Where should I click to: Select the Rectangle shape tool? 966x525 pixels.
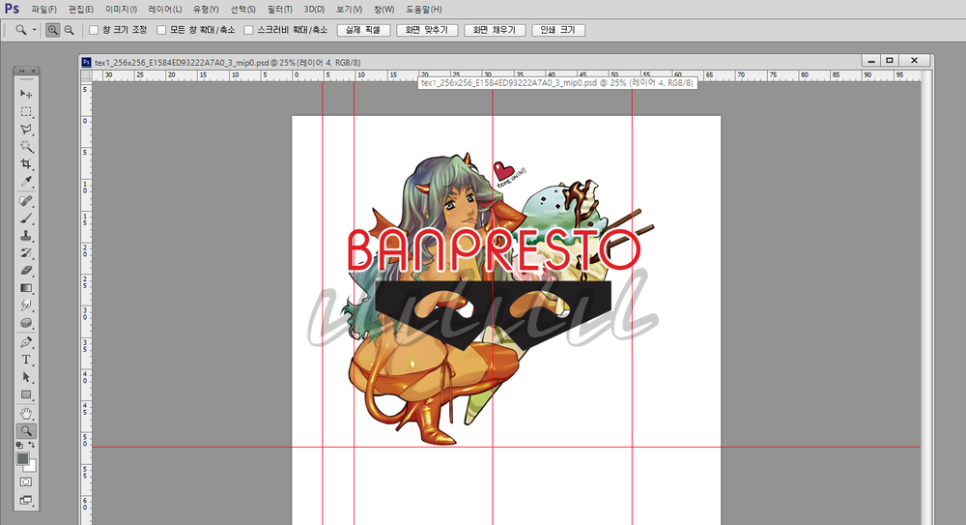[x=26, y=394]
